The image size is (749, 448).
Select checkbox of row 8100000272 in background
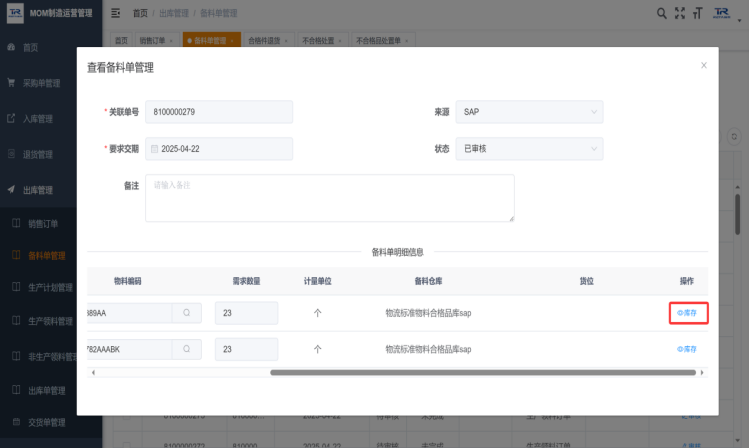126,445
